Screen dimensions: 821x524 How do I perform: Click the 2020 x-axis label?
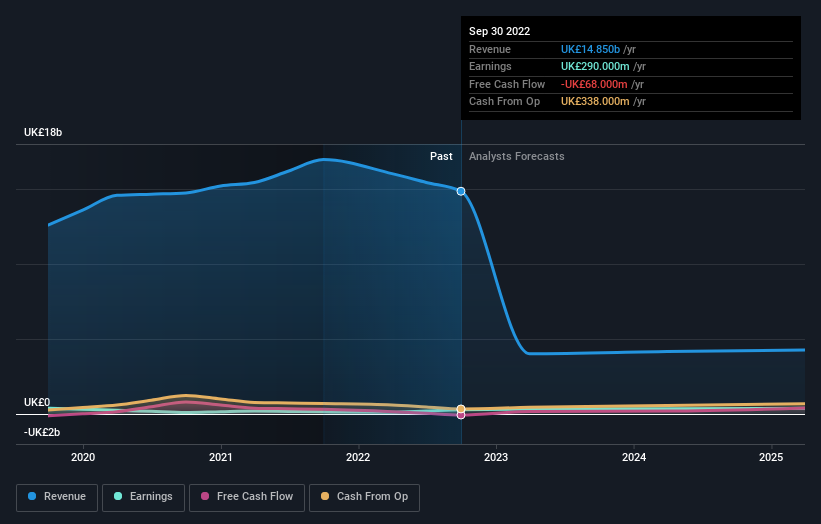[x=83, y=458]
